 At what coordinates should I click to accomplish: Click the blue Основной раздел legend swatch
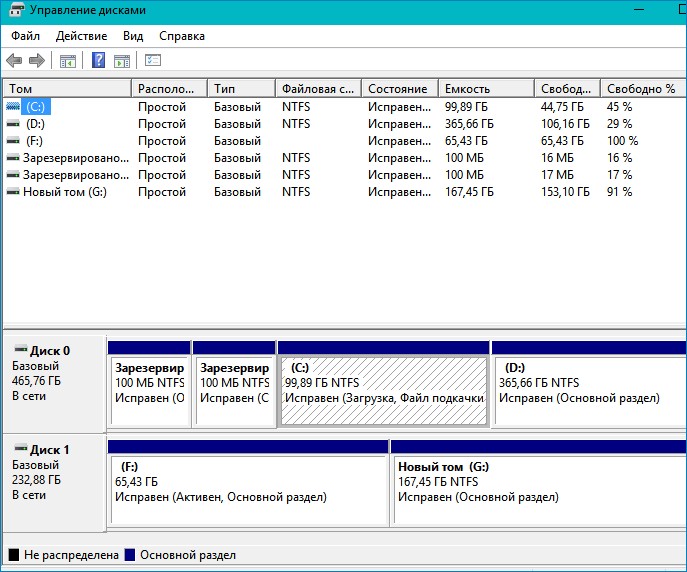(130, 555)
